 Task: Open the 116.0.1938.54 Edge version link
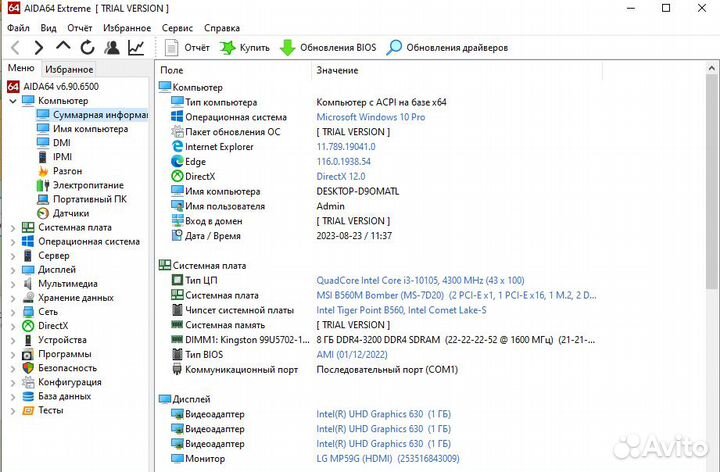coord(343,162)
